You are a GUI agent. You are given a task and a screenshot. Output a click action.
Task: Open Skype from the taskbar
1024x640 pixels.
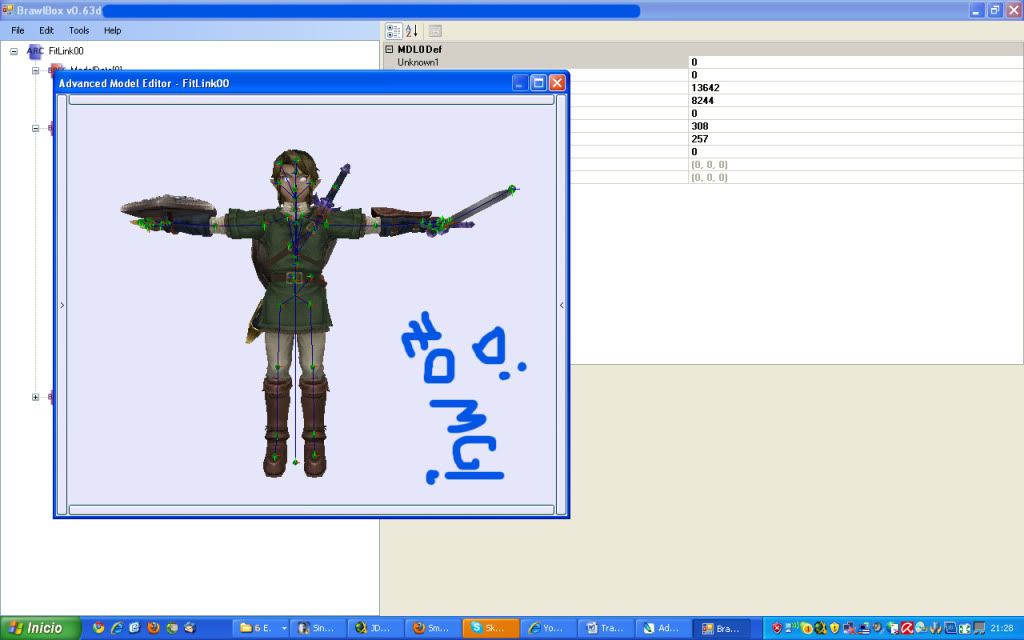[x=490, y=628]
